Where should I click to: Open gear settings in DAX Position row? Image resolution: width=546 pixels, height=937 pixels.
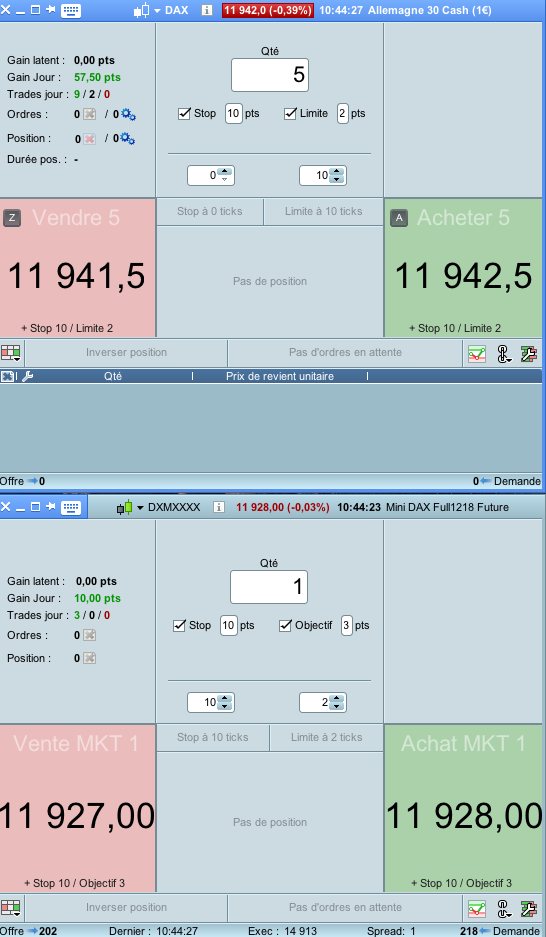click(127, 138)
